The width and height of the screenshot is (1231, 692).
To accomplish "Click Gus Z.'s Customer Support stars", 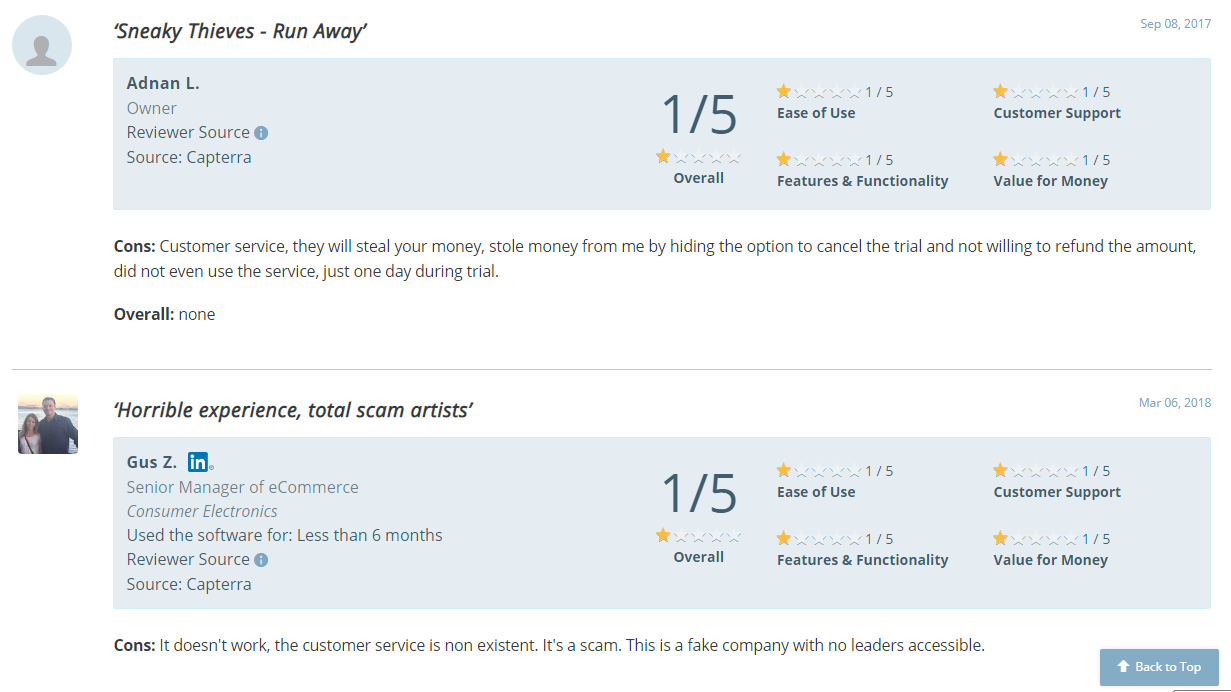I will point(1036,471).
